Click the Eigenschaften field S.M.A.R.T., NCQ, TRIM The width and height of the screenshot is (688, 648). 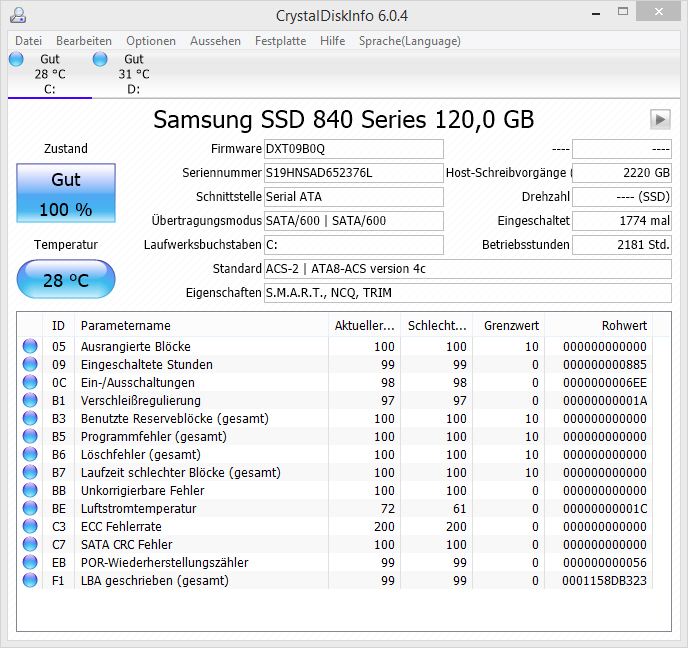tap(468, 293)
